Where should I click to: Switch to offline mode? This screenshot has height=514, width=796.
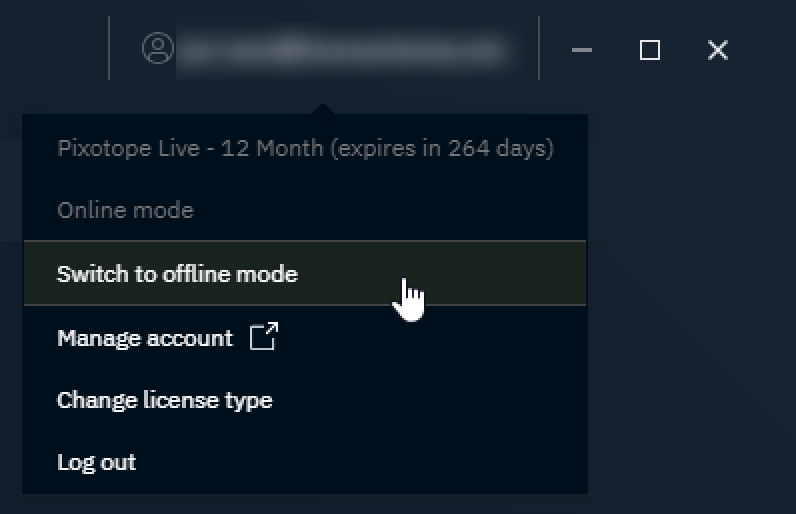[x=177, y=274]
